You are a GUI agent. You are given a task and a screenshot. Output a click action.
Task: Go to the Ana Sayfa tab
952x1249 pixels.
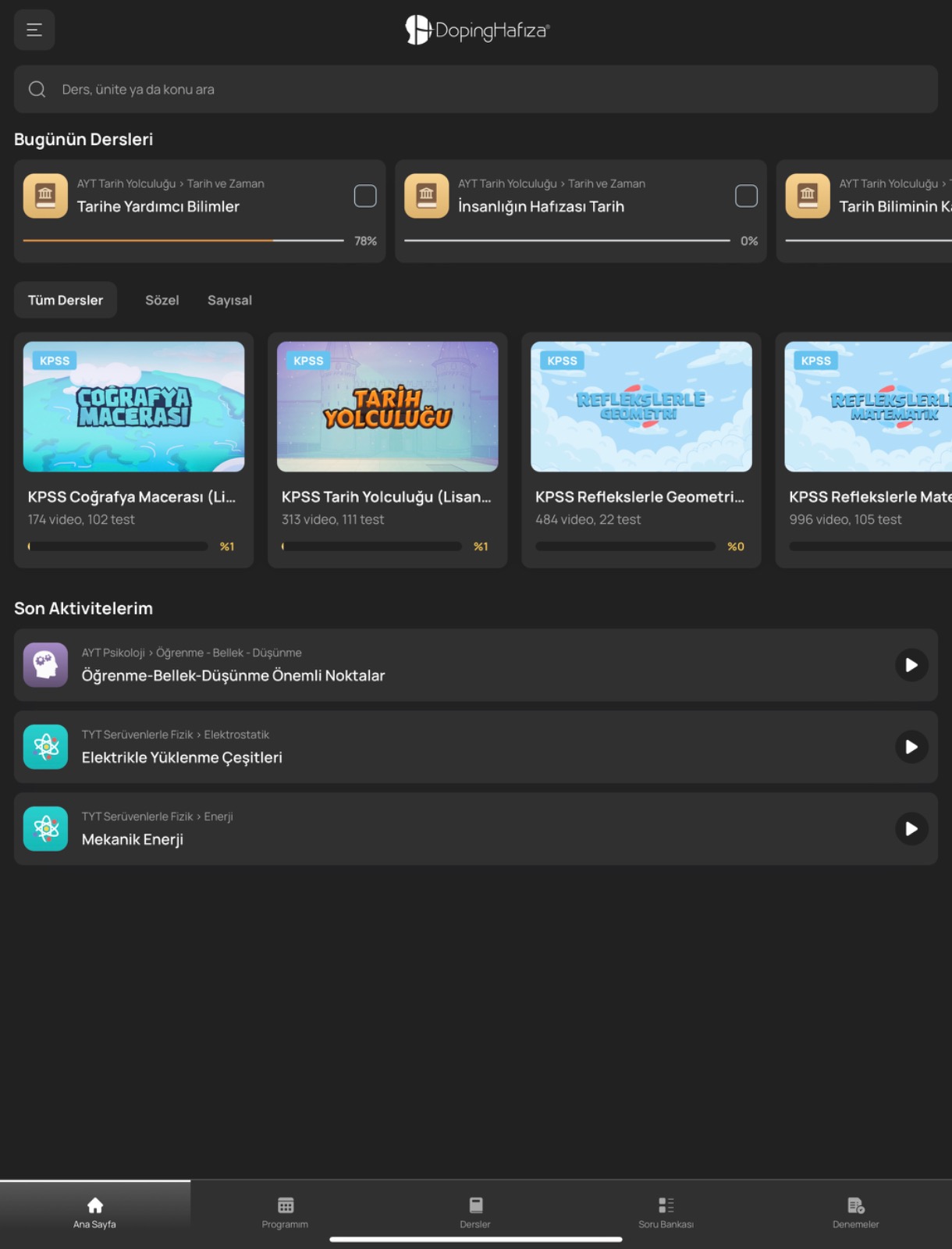tap(95, 1213)
